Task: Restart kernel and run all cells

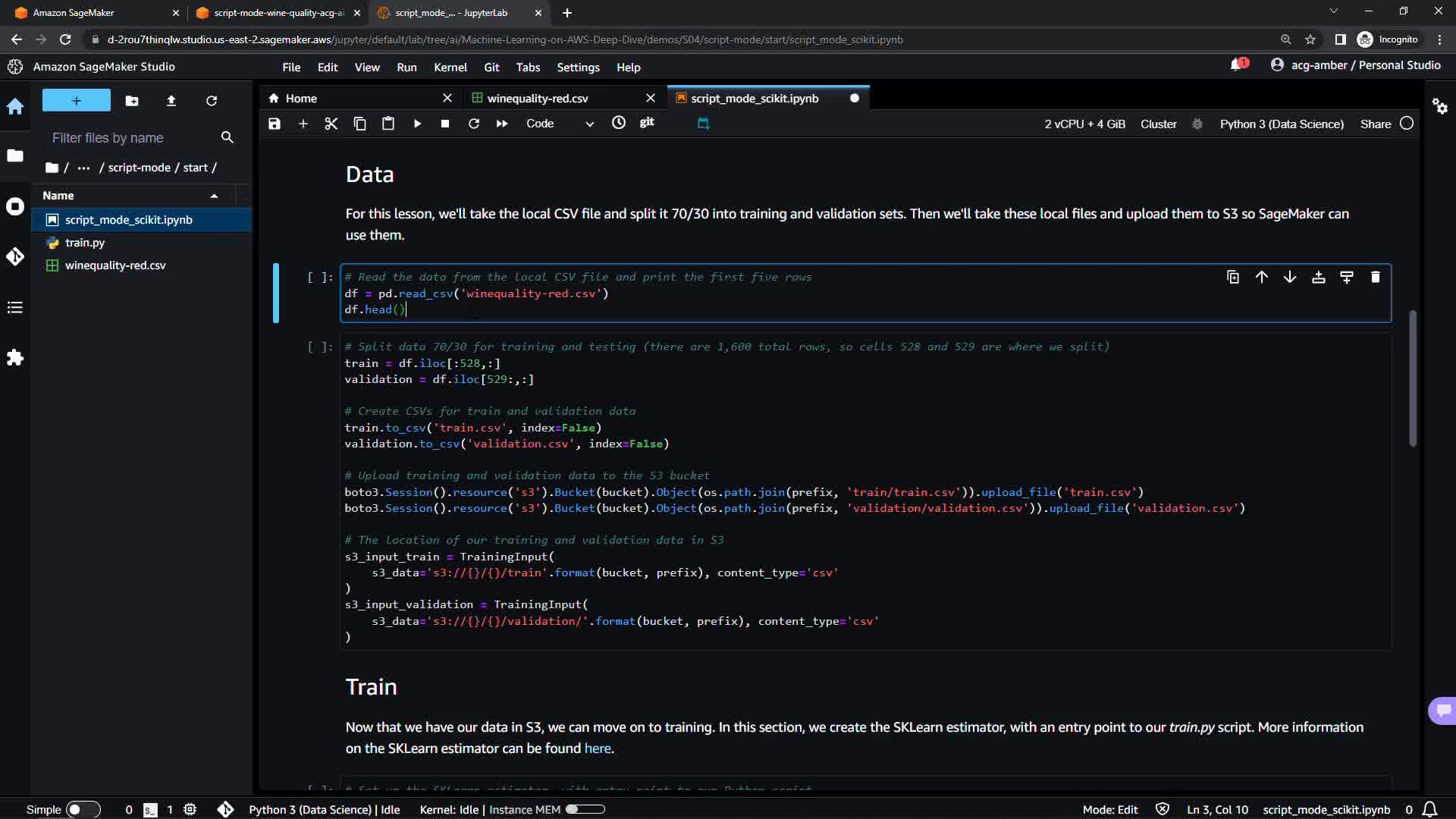Action: click(x=502, y=124)
